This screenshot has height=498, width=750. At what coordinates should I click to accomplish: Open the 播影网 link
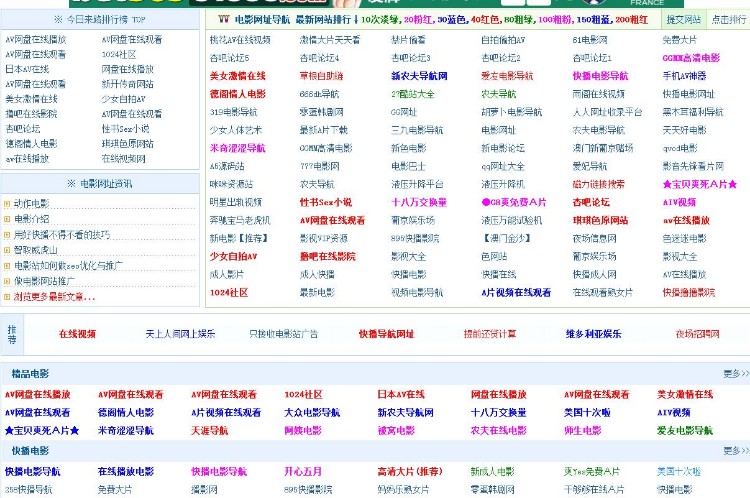coord(204,489)
